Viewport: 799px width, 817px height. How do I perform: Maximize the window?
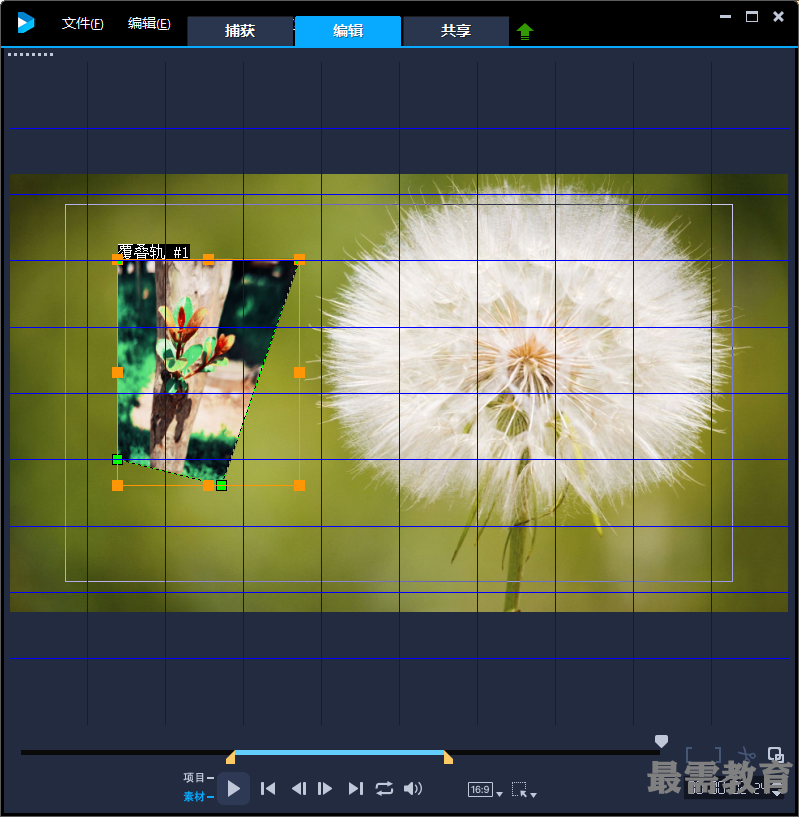(x=752, y=17)
